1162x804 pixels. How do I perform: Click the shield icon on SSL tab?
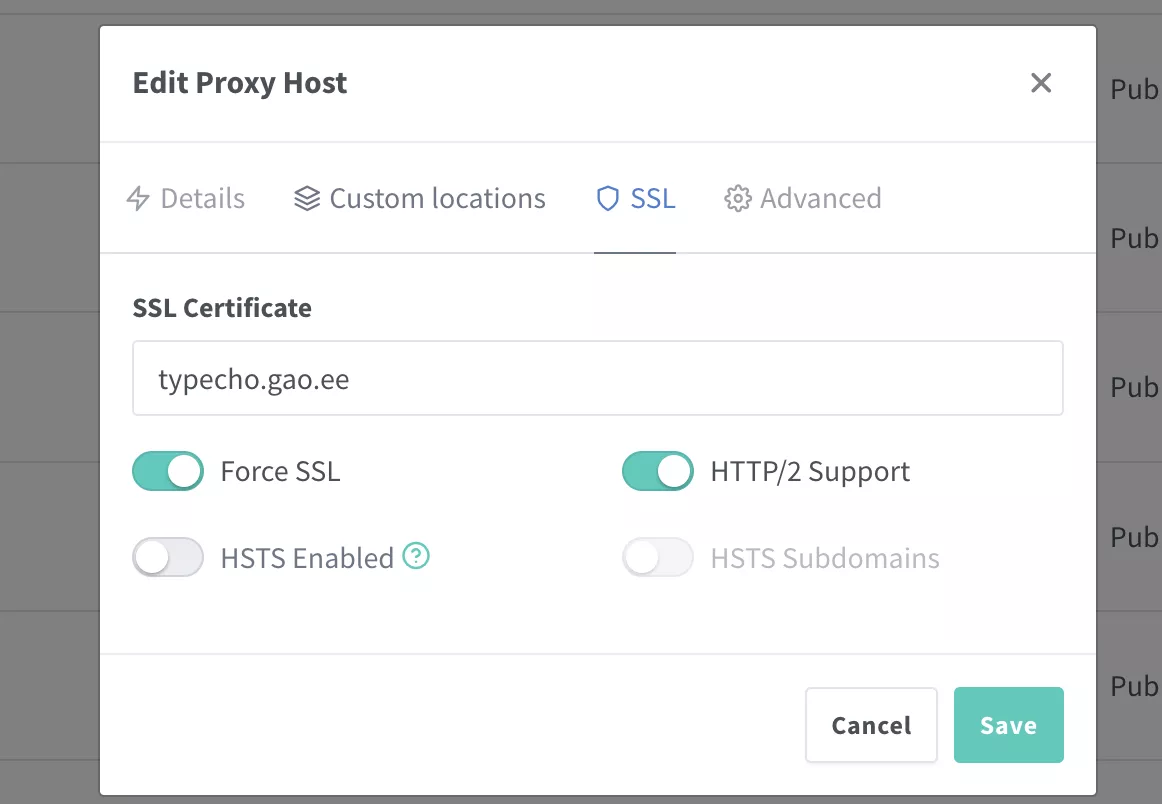click(x=607, y=199)
